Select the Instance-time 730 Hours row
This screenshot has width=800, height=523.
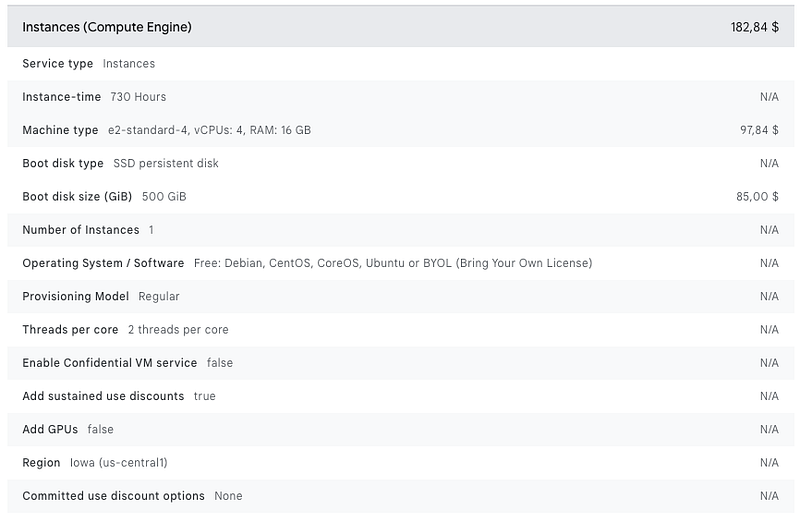[401, 97]
